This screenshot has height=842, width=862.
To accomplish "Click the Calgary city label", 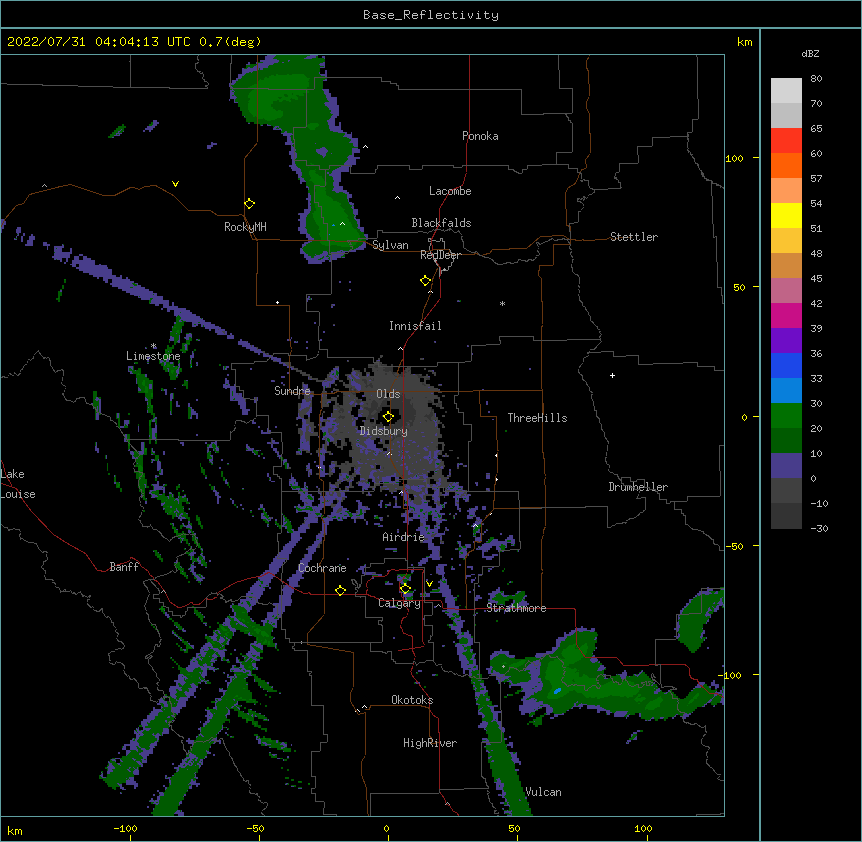I will (399, 603).
